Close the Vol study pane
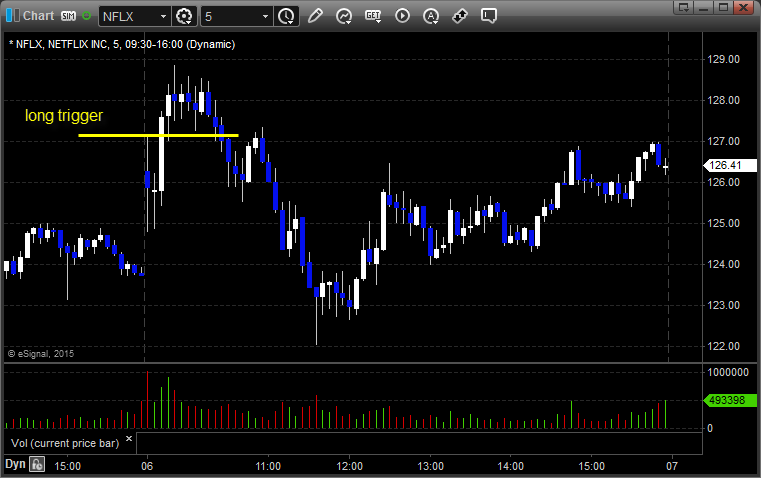Viewport: 761px width, 478px height. 129,439
